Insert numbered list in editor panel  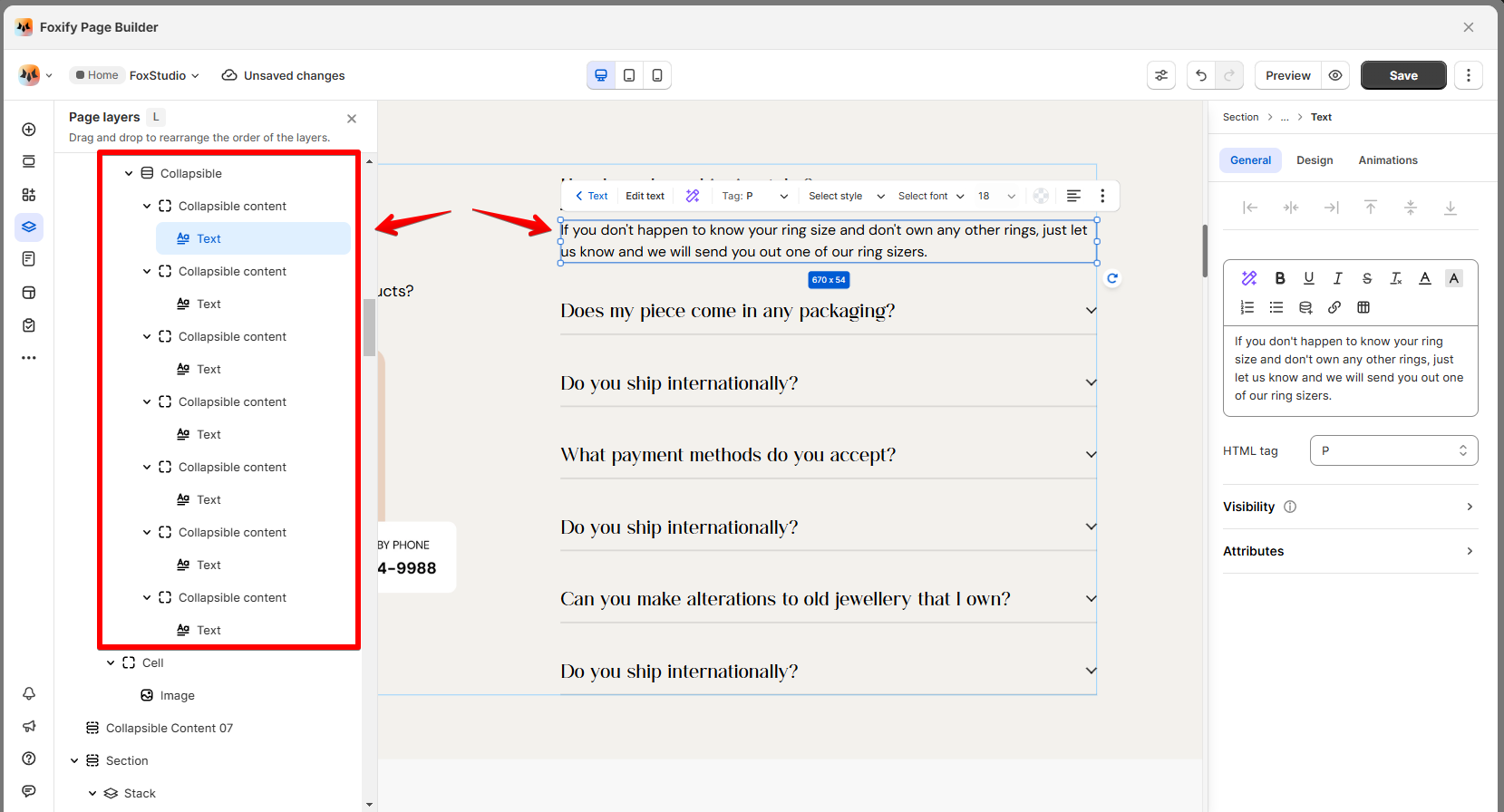click(1247, 307)
